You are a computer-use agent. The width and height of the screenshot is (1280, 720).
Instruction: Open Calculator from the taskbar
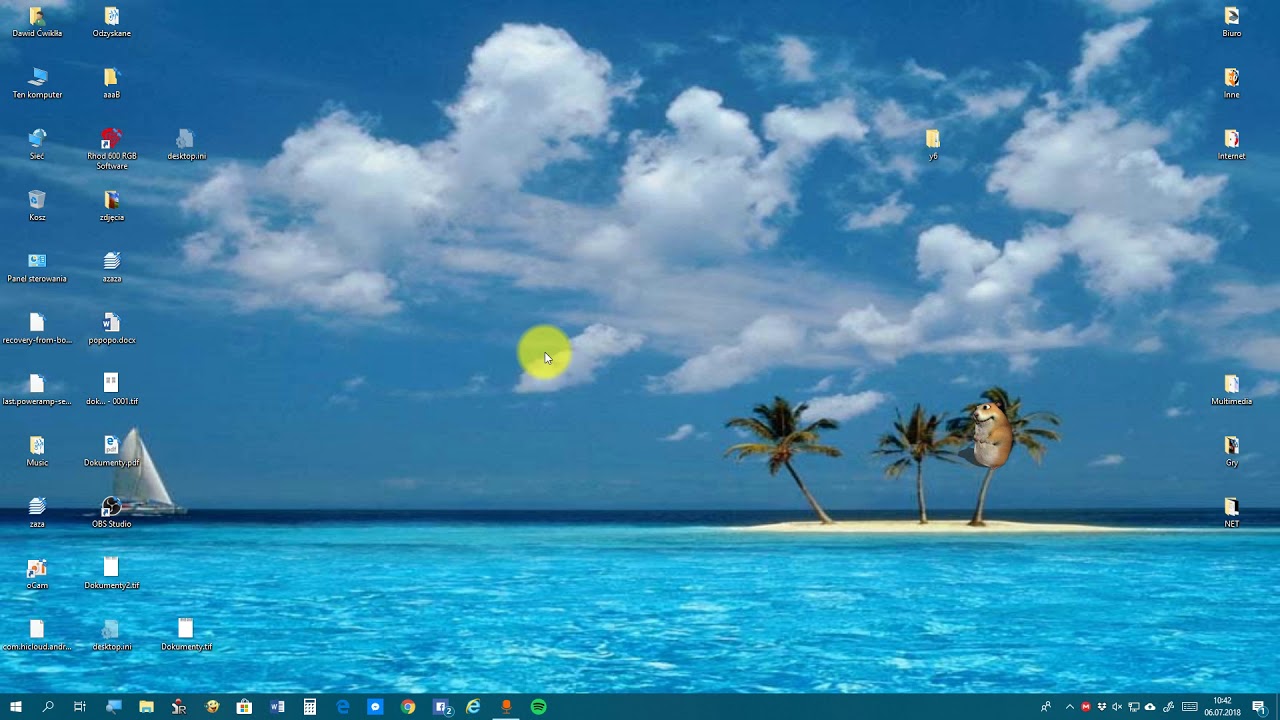(310, 707)
